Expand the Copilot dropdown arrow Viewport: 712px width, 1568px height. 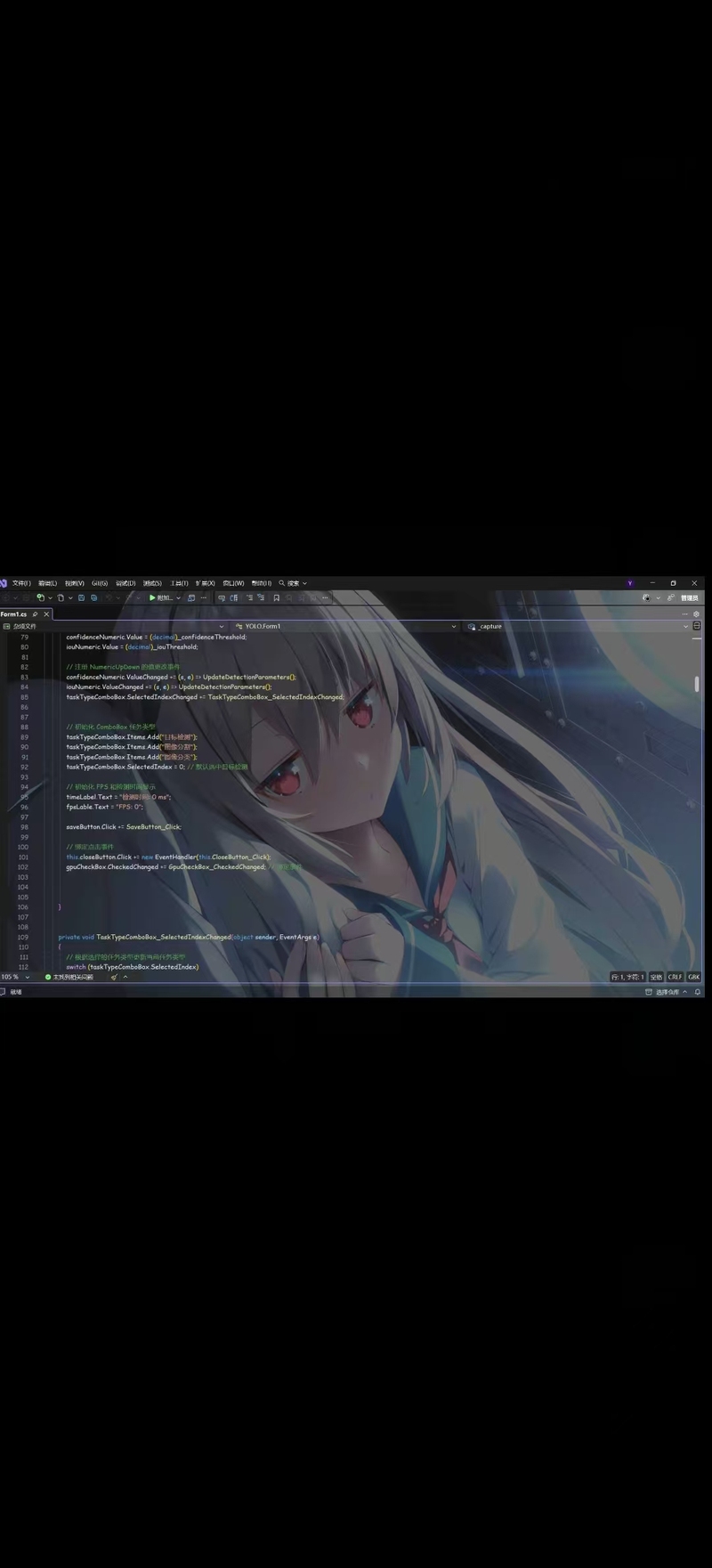pos(659,597)
